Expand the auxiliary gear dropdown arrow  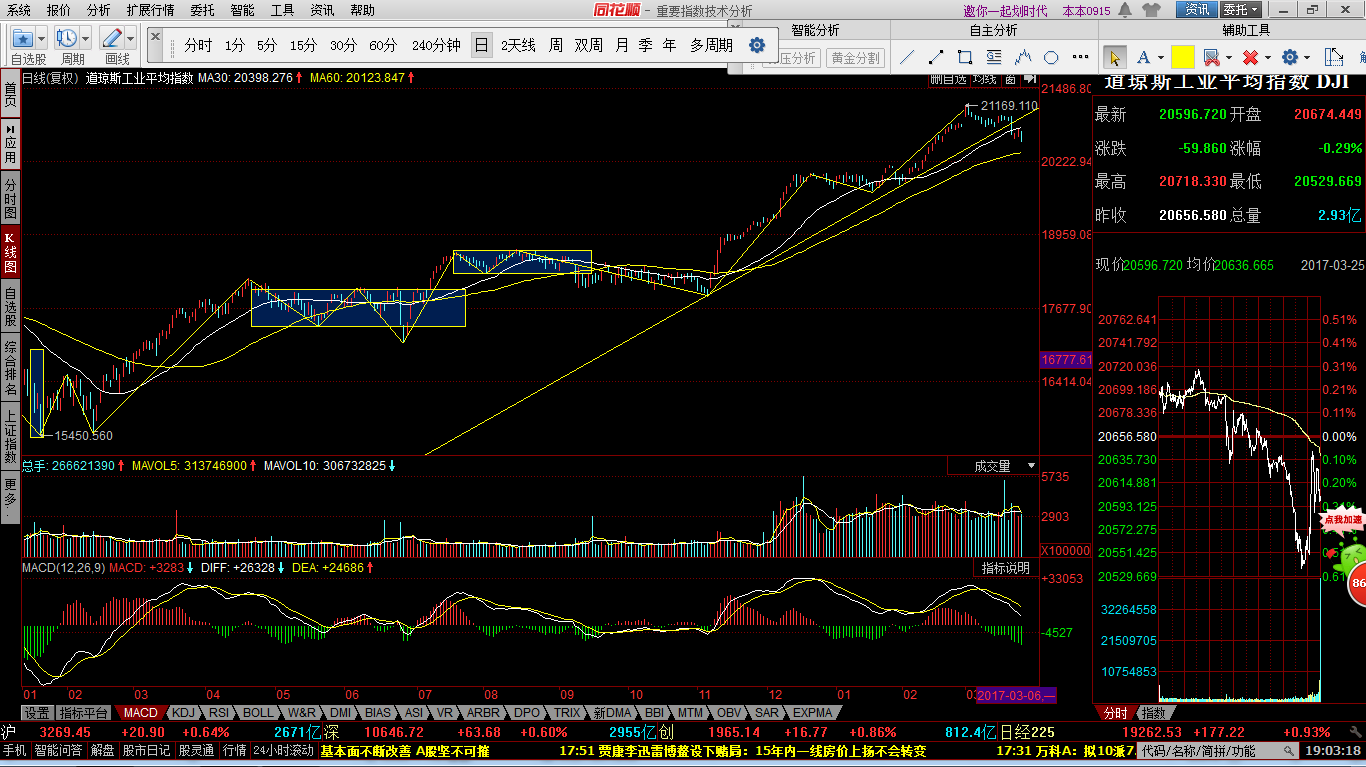click(1308, 58)
